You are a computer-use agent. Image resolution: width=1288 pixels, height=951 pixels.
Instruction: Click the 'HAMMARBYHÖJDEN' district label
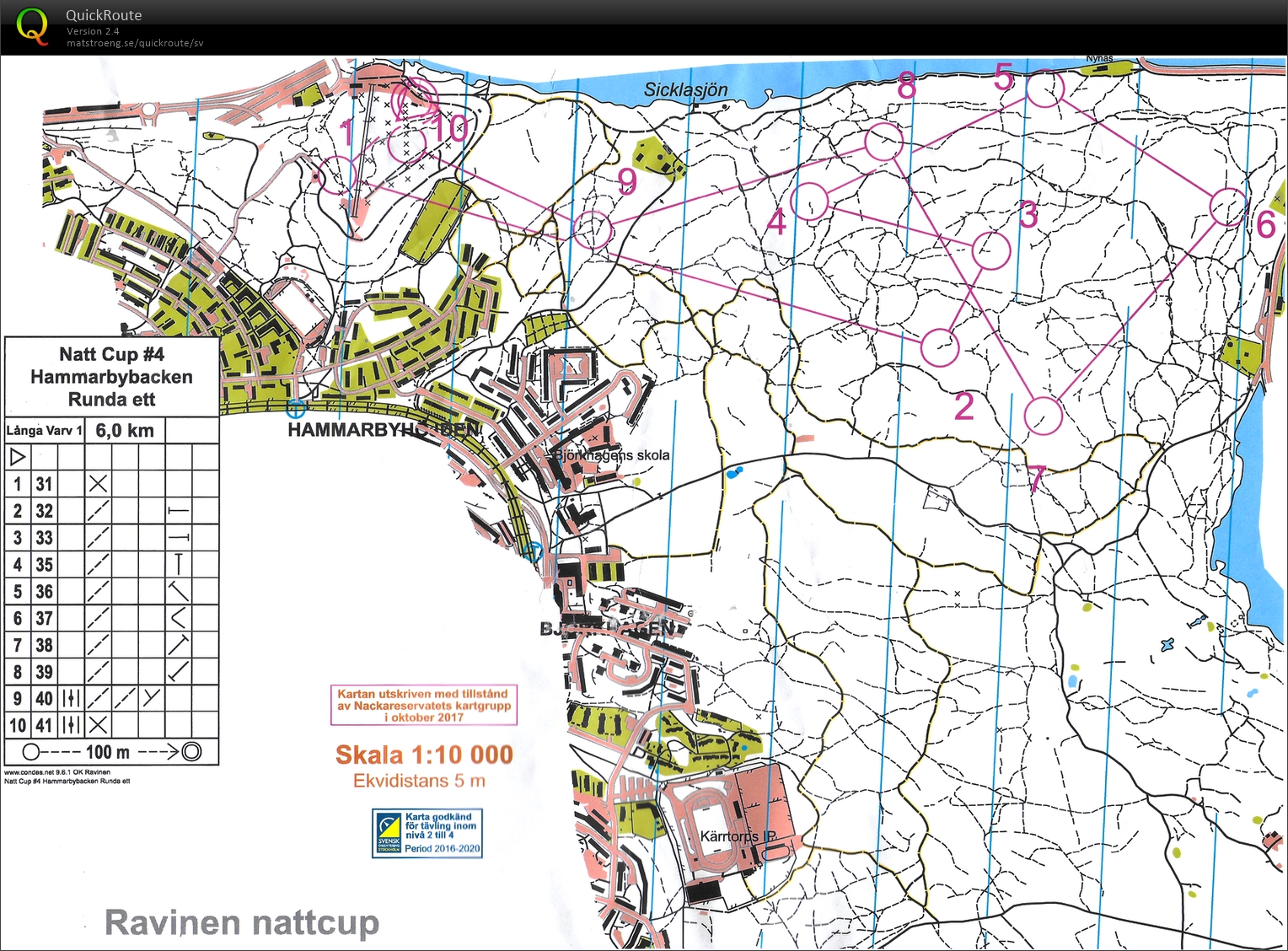[384, 429]
